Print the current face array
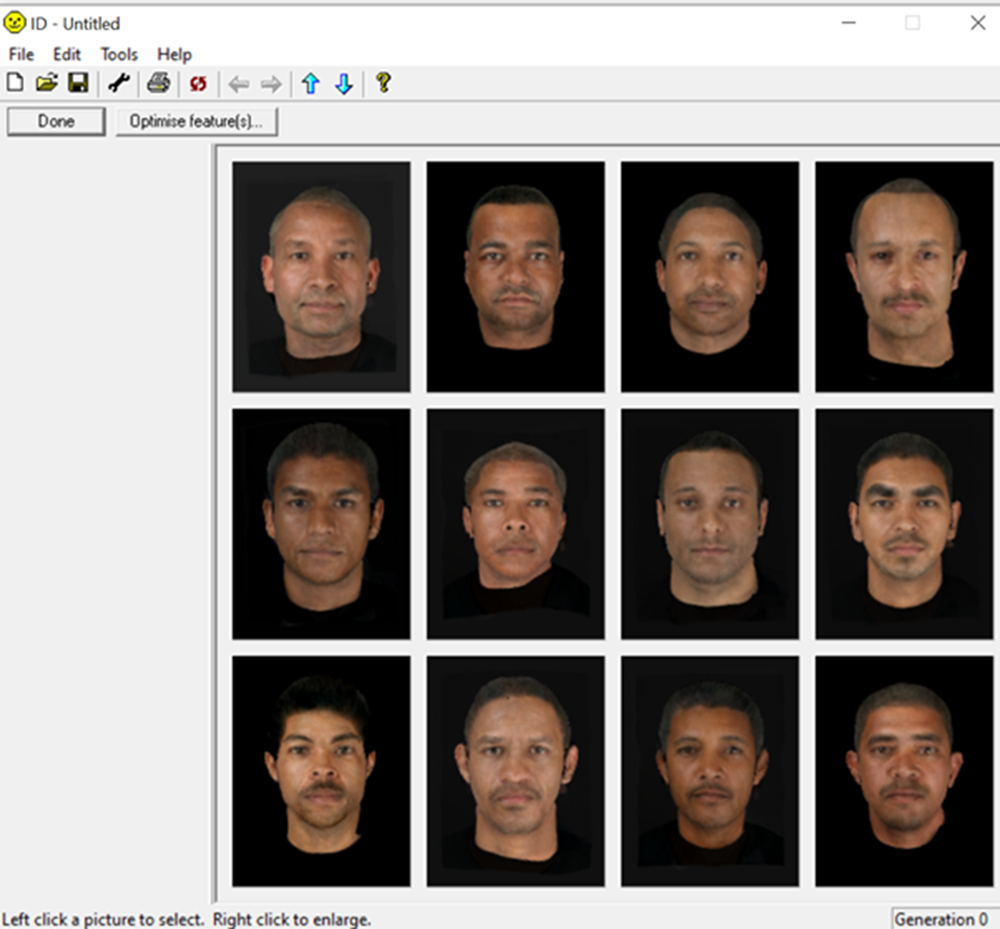 158,82
